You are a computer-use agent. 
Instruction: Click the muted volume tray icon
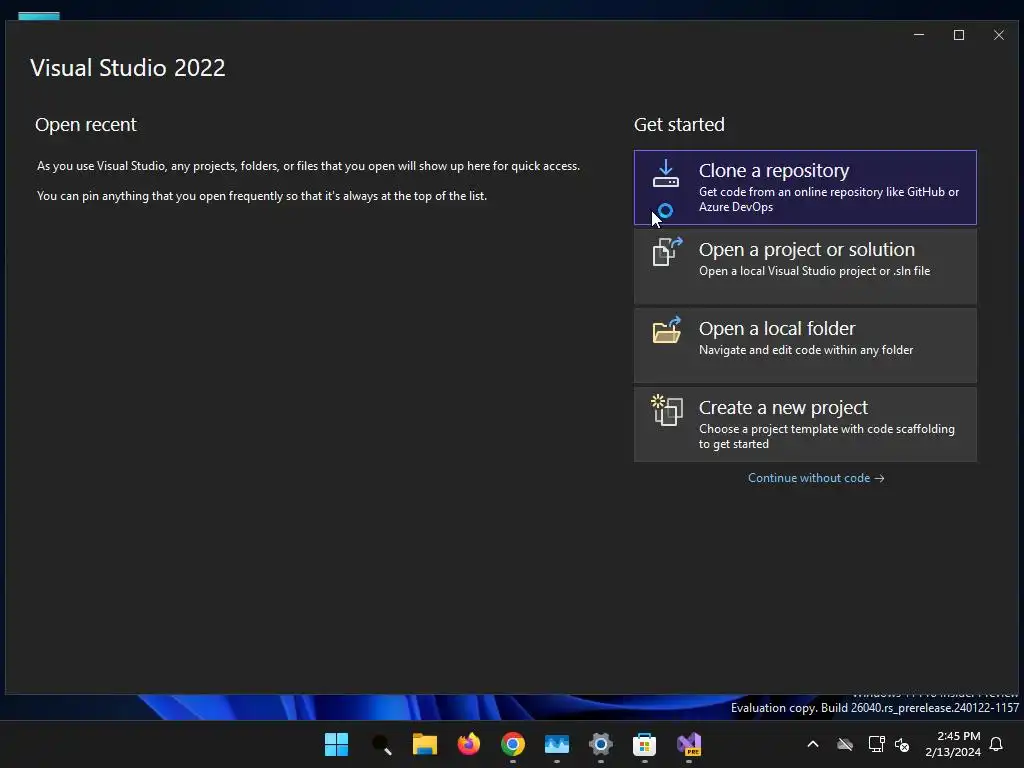[x=902, y=744]
